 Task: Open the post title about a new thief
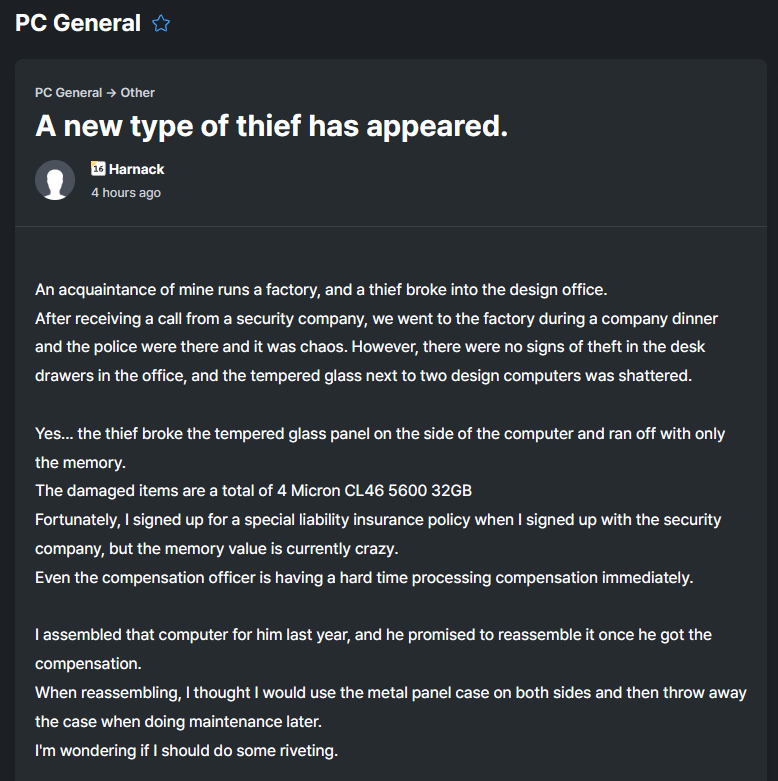click(x=272, y=126)
